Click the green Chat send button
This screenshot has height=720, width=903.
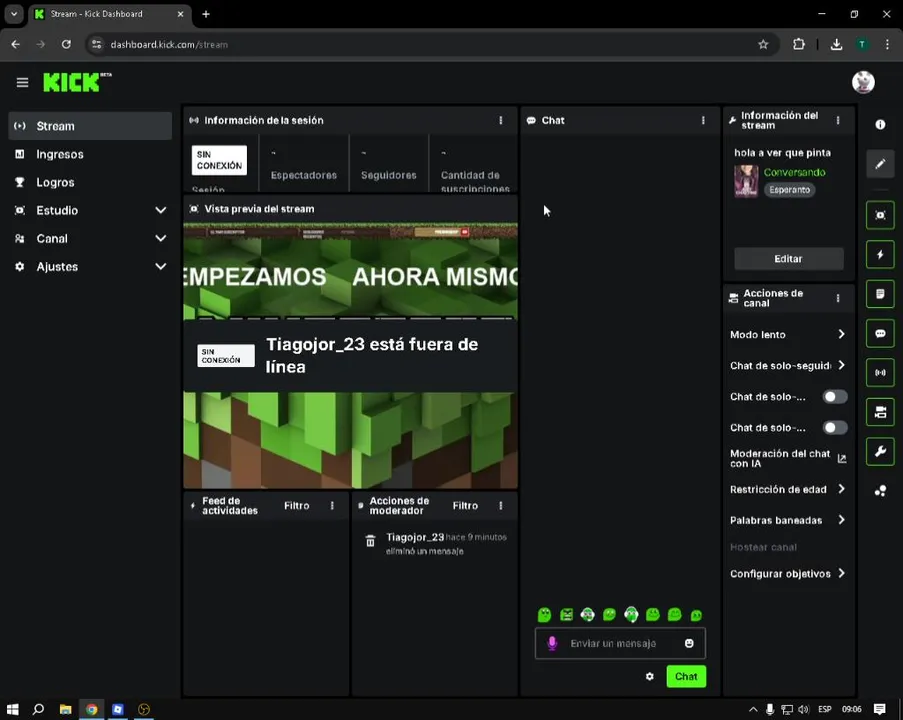tap(686, 676)
